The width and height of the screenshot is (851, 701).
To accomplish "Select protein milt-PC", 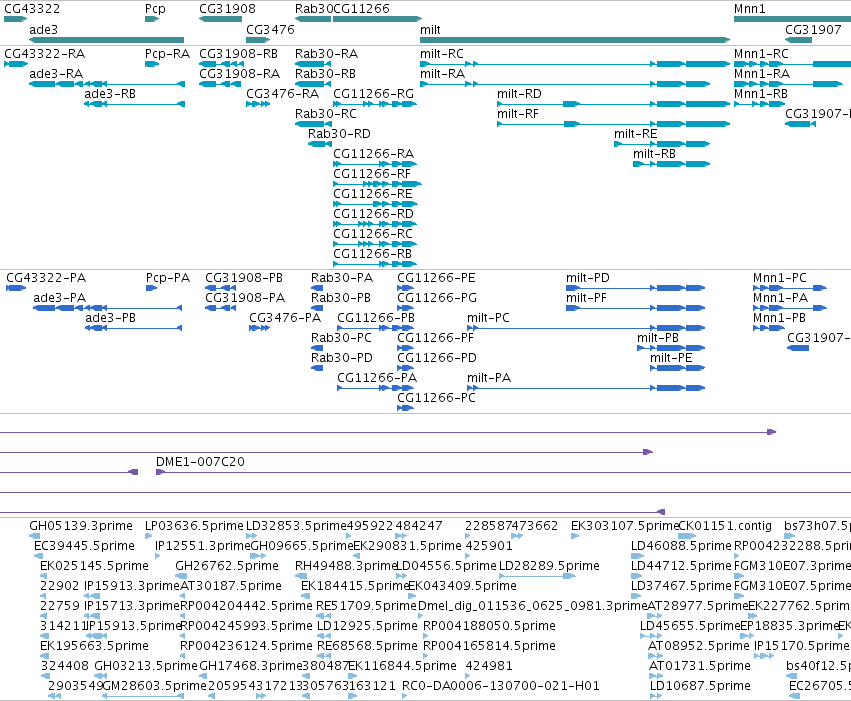I will [586, 328].
